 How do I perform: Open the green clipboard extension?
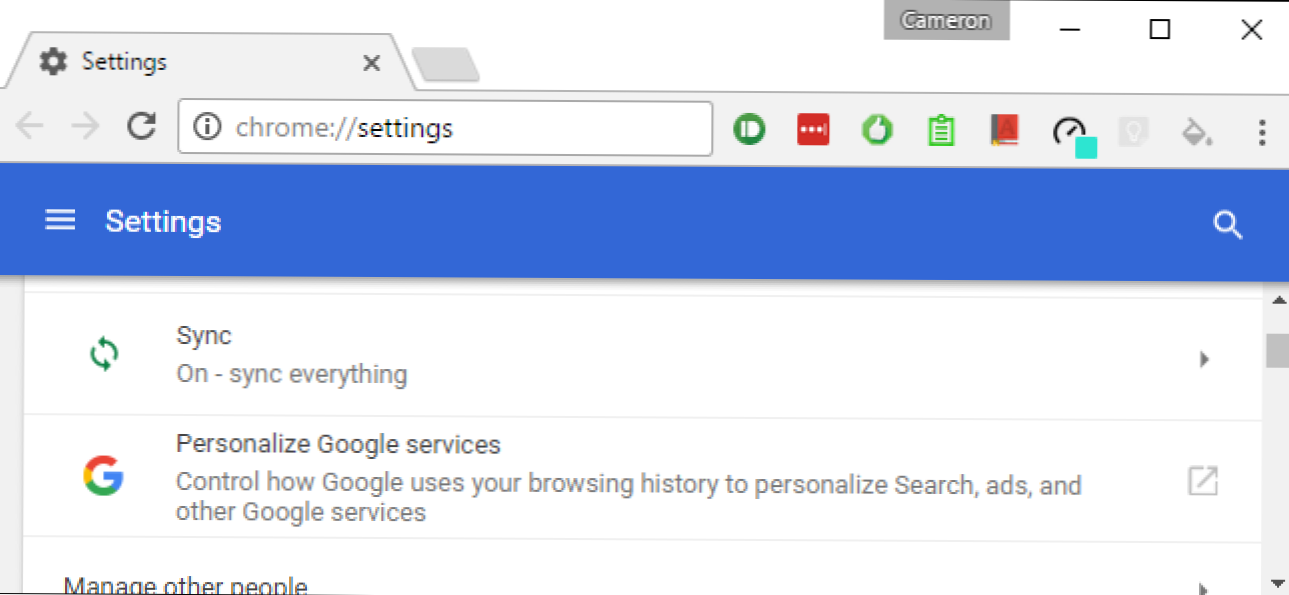[941, 130]
